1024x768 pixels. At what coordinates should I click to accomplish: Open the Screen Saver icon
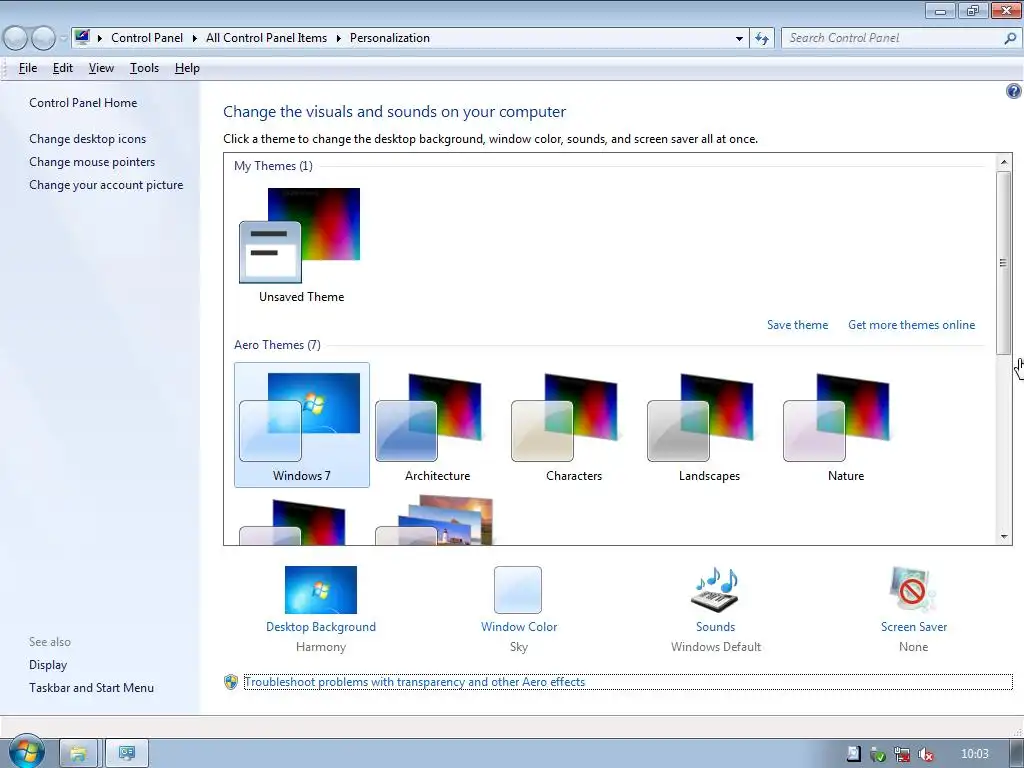(913, 590)
